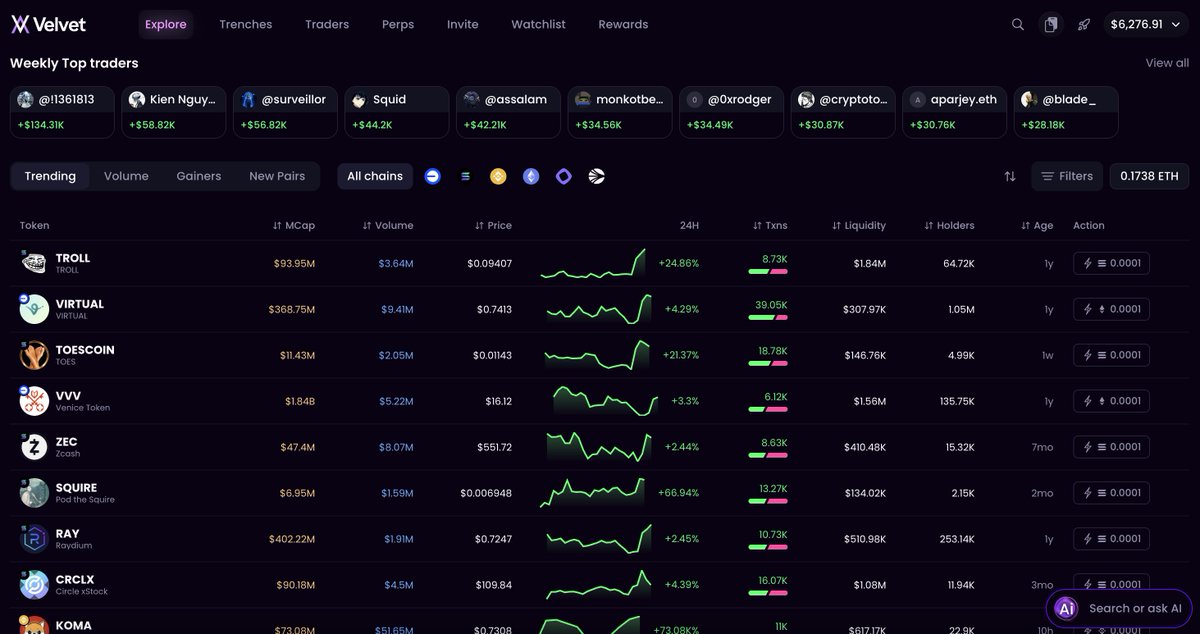
Task: Click the SQUIRE token icon
Action: pyautogui.click(x=34, y=493)
